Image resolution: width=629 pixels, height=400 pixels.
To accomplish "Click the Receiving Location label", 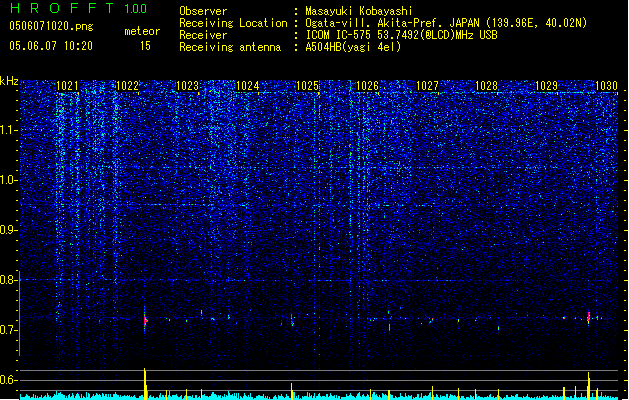I will 233,23.
